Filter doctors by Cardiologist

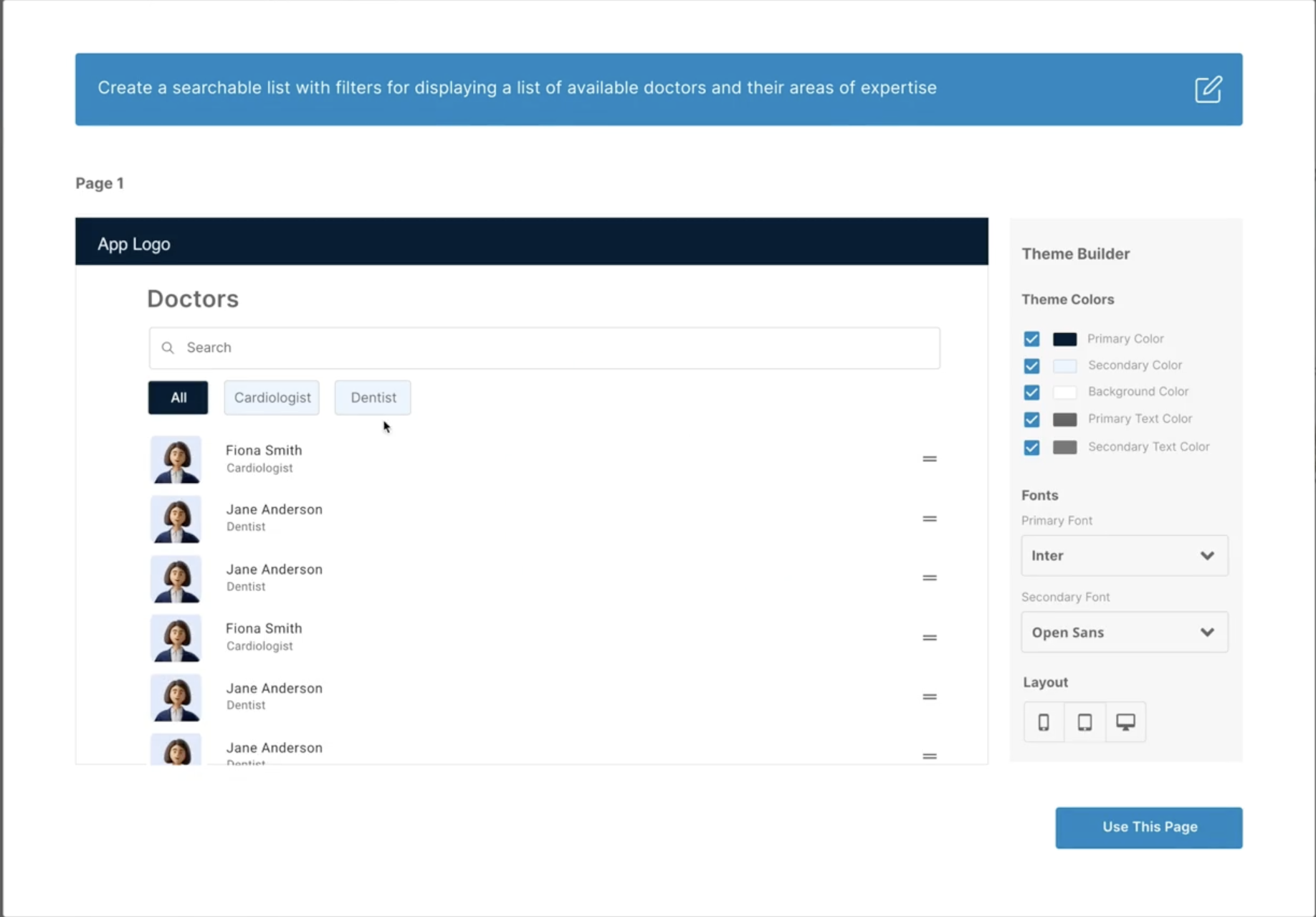coord(272,398)
